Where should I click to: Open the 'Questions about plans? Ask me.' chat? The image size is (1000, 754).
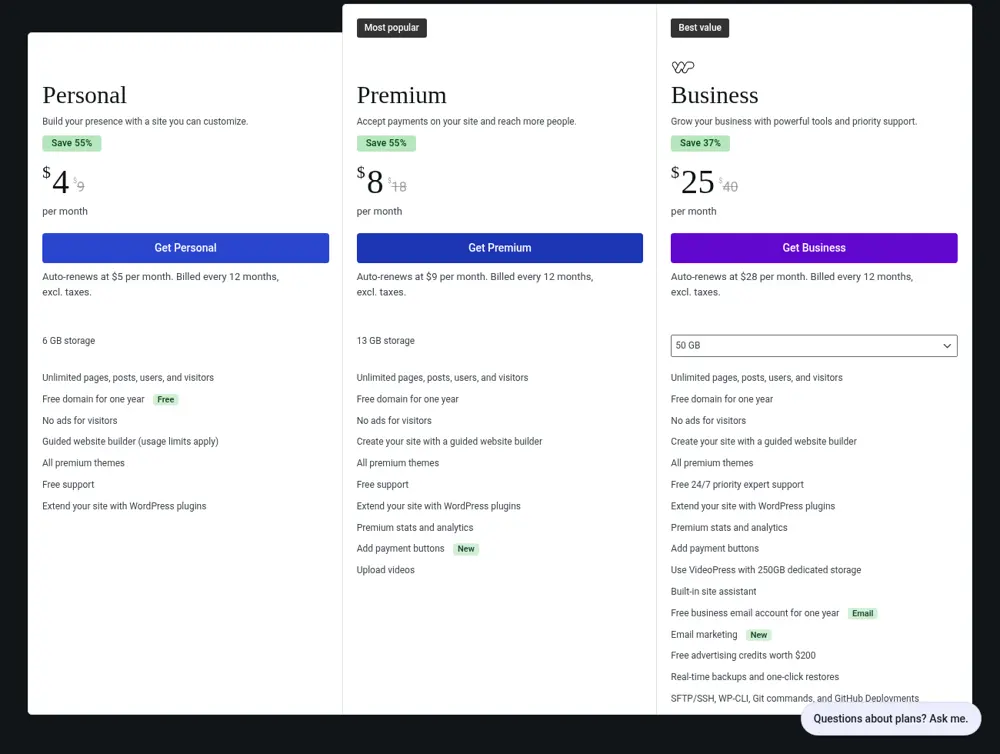click(890, 718)
